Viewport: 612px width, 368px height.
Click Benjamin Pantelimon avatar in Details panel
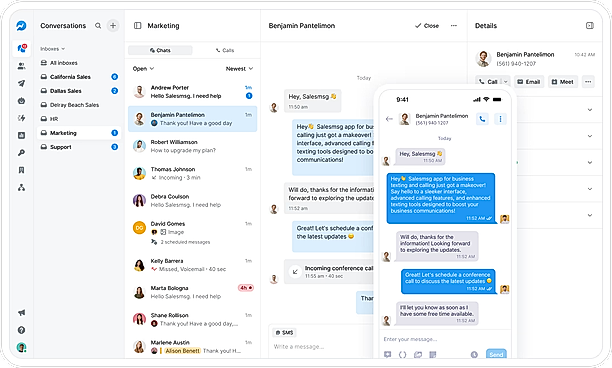pyautogui.click(x=483, y=59)
